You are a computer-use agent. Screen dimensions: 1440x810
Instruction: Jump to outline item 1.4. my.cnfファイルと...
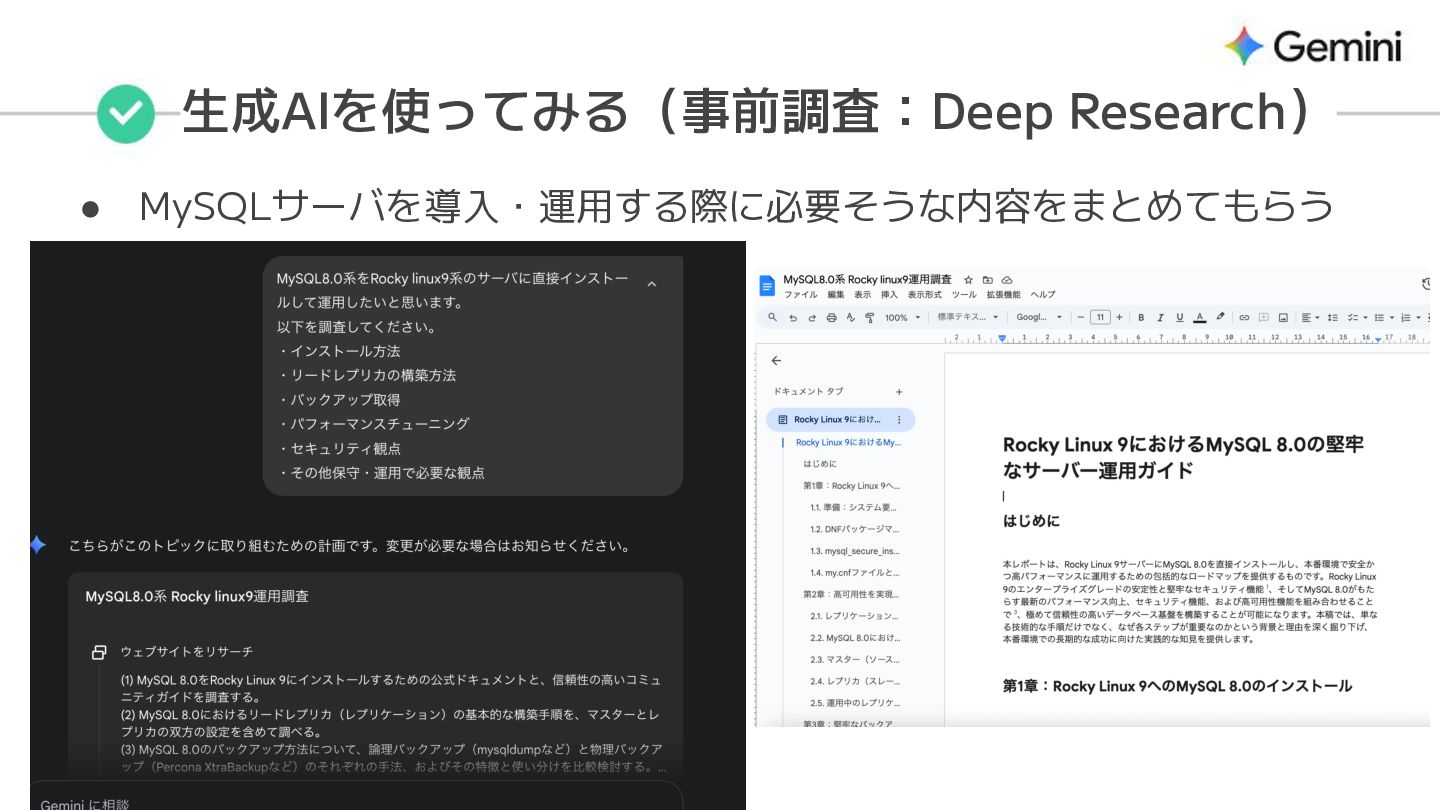point(855,573)
